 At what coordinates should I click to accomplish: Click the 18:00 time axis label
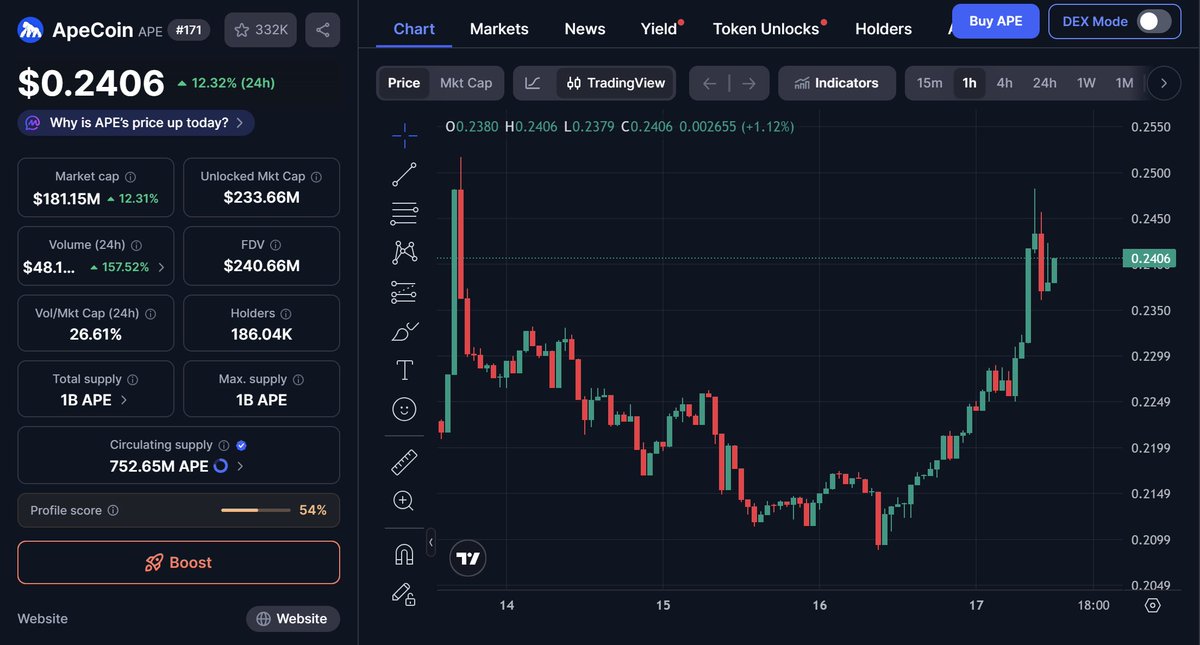click(1093, 605)
